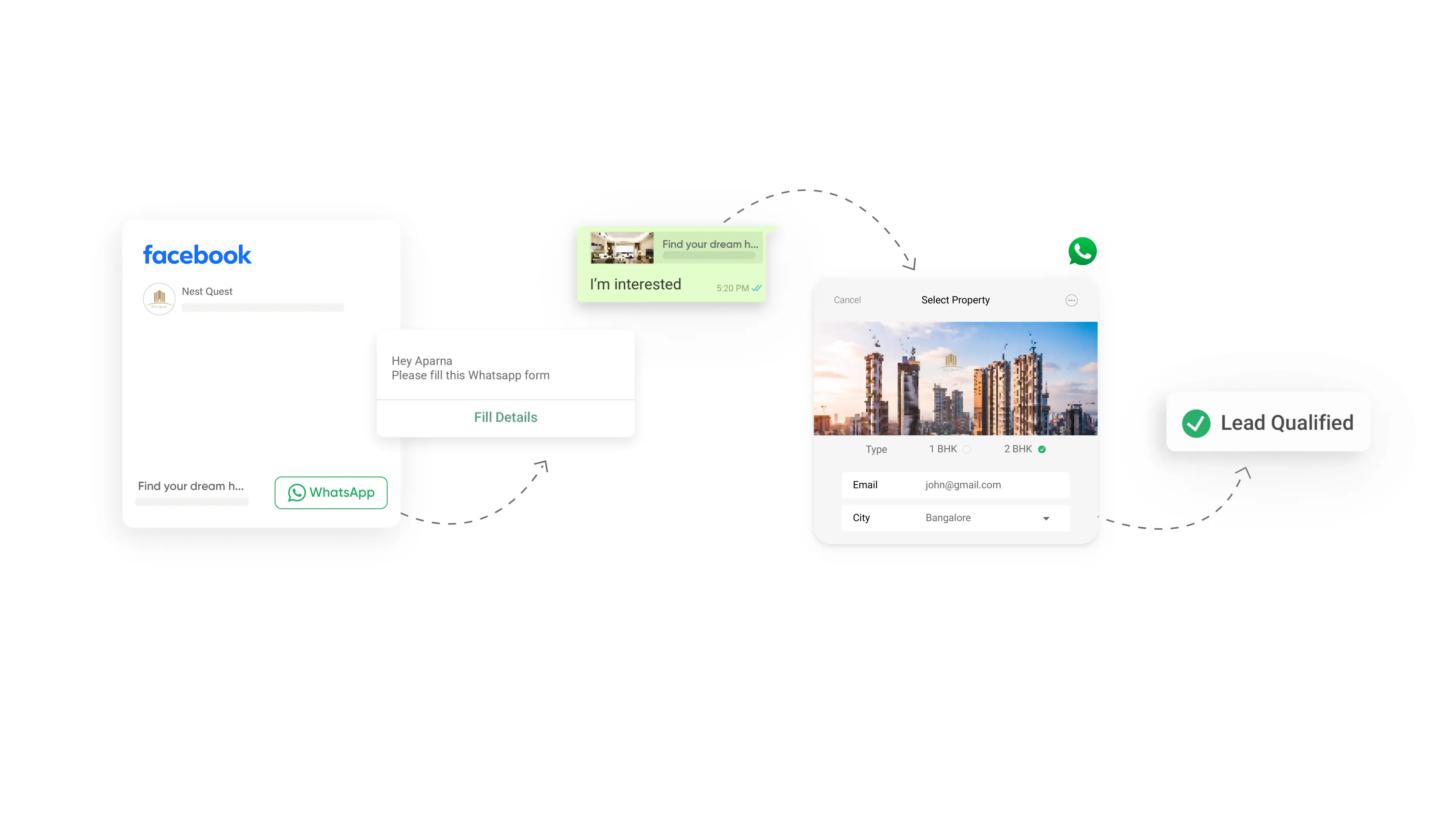Click the skyscraper property image
Image resolution: width=1456 pixels, height=819 pixels.
pyautogui.click(x=955, y=379)
